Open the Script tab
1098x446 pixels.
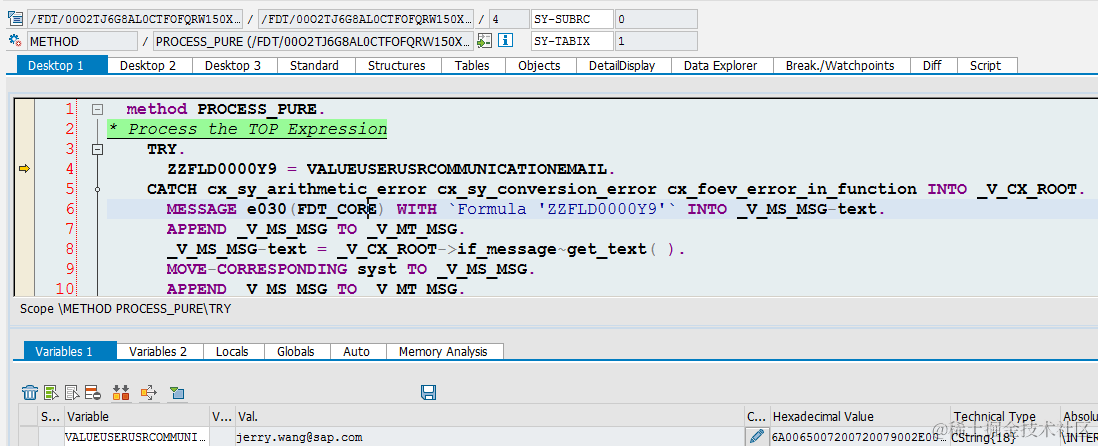point(985,65)
